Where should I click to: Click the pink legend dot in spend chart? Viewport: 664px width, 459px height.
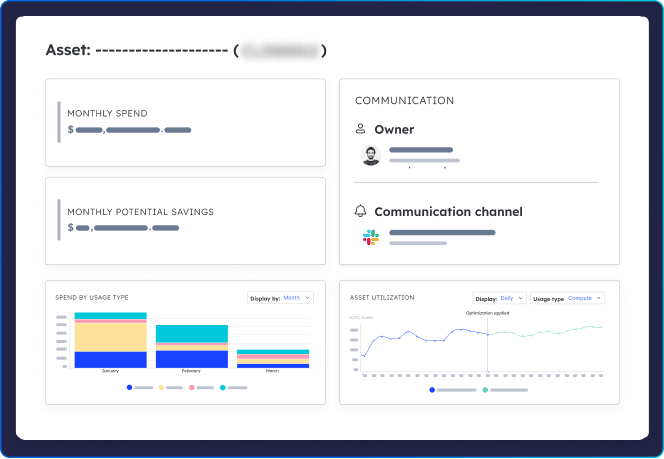(x=192, y=387)
